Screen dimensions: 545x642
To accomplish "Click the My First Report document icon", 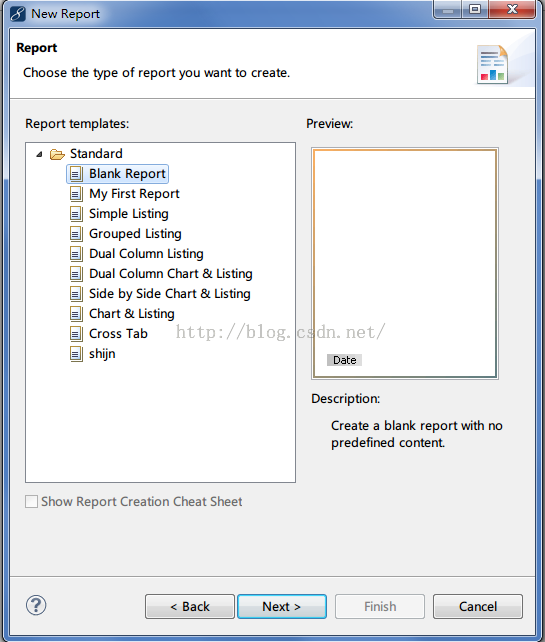I will 76,194.
